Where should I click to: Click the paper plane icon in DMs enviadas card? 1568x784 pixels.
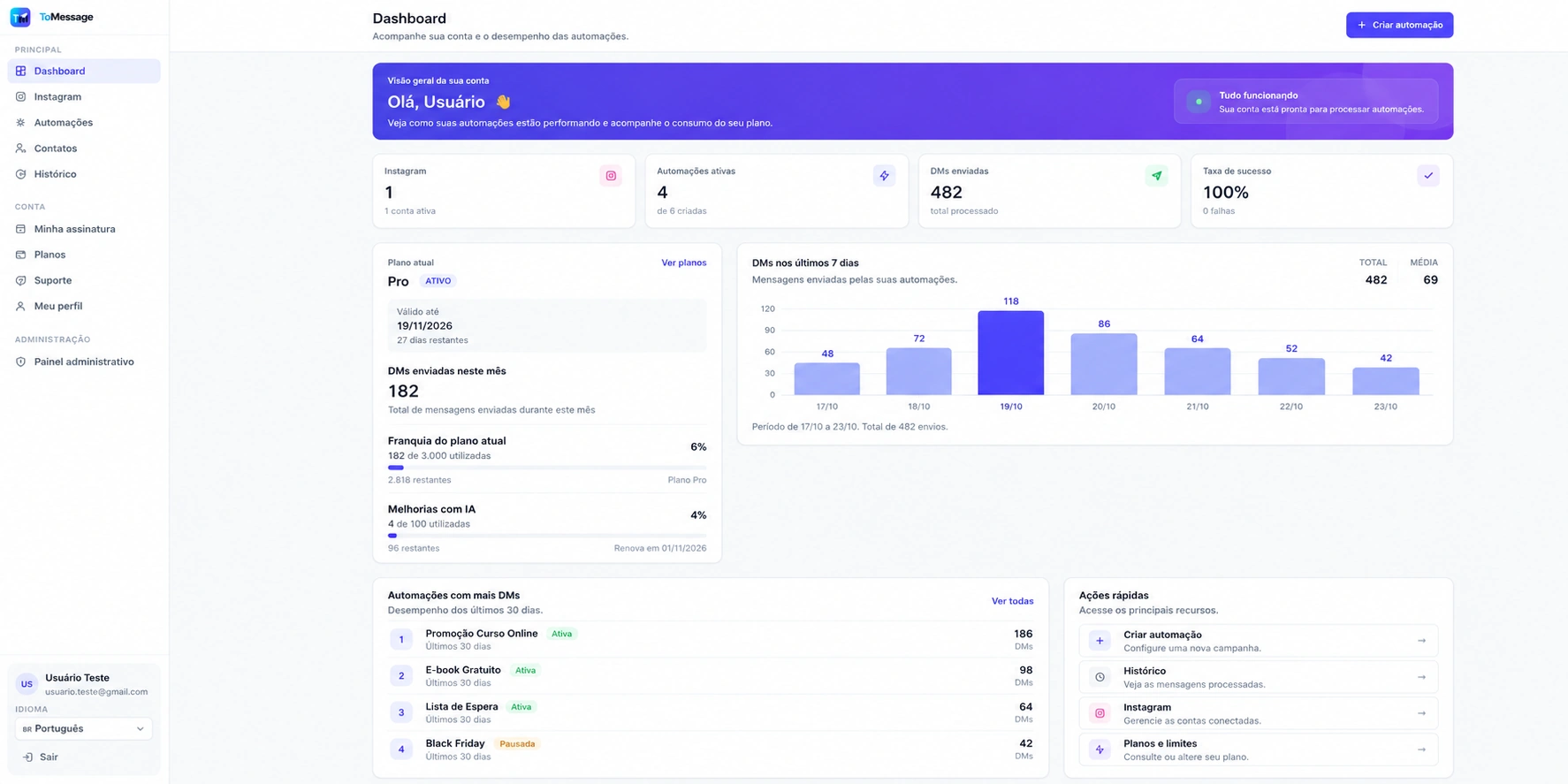click(x=1156, y=176)
